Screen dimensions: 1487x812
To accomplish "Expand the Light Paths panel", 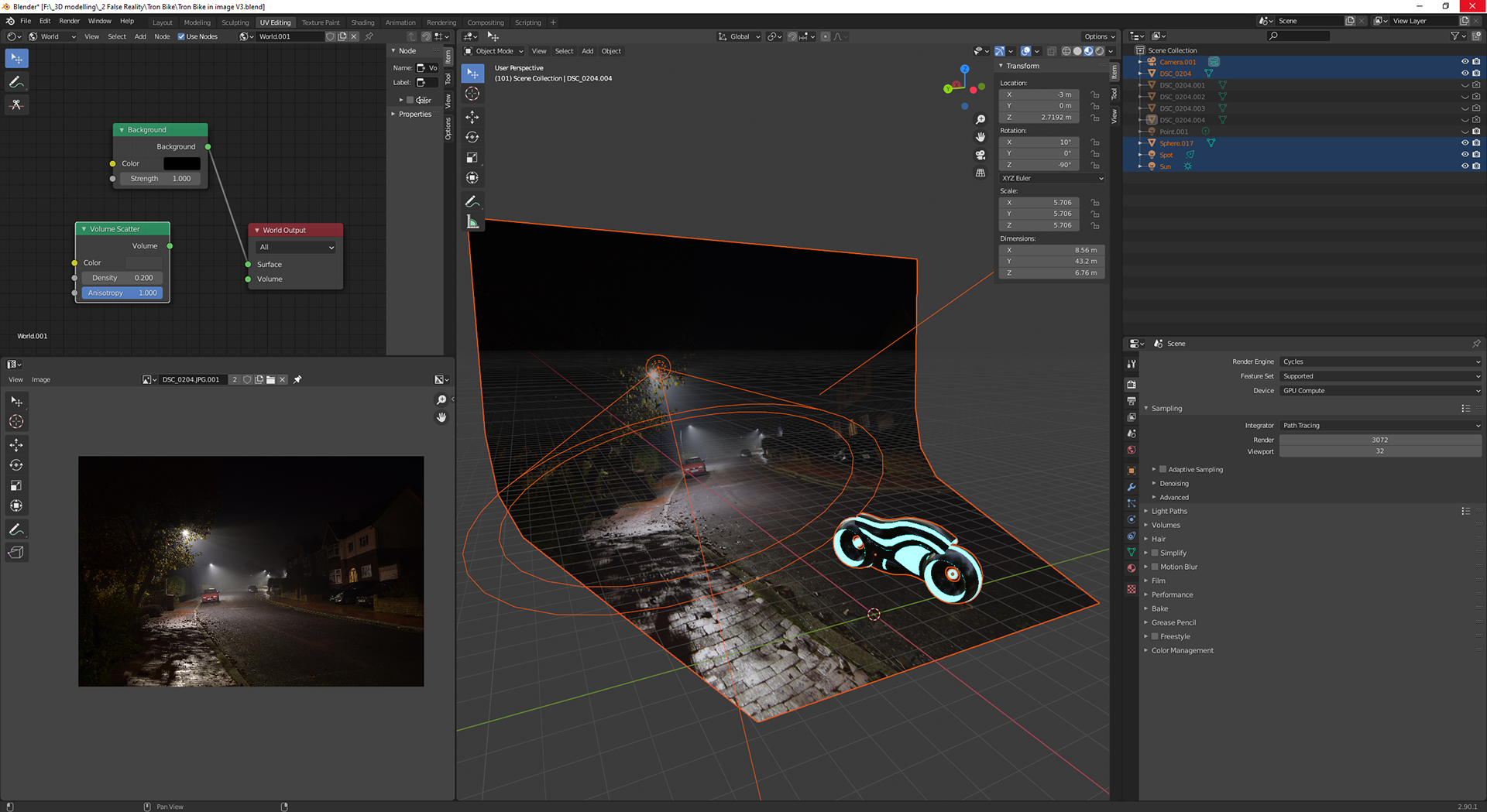I will [x=1169, y=511].
